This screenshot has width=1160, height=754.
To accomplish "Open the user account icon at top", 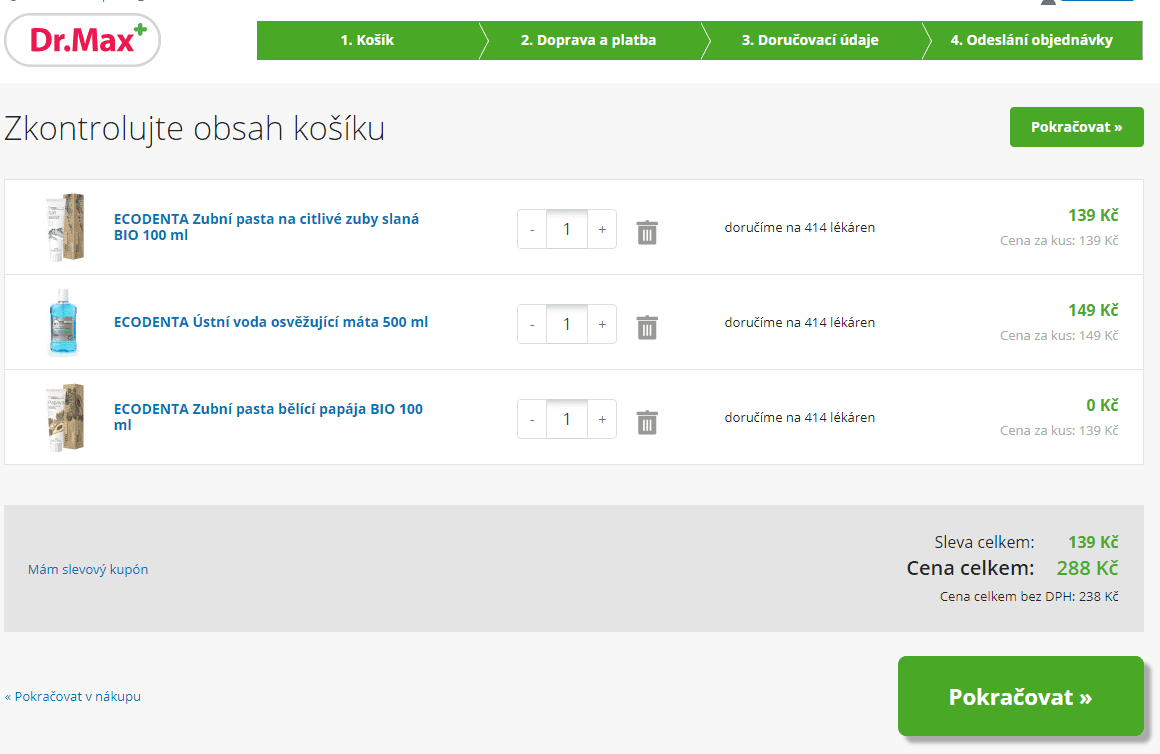I will pyautogui.click(x=1046, y=3).
